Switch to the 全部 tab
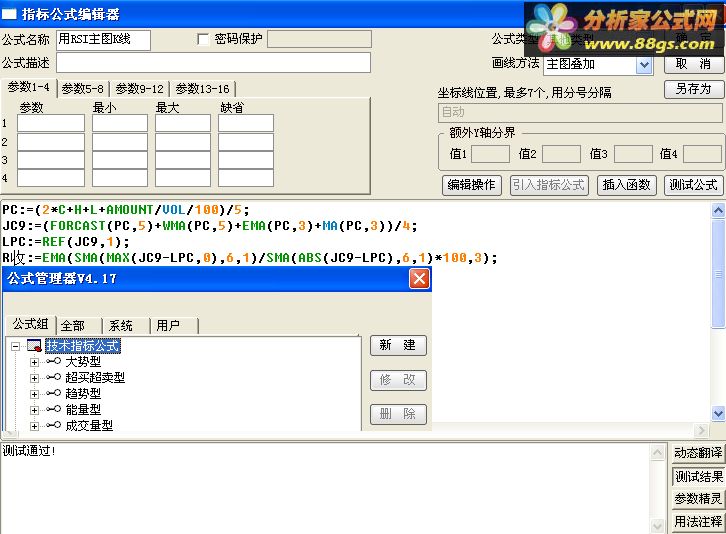The width and height of the screenshot is (726, 534). 80,326
